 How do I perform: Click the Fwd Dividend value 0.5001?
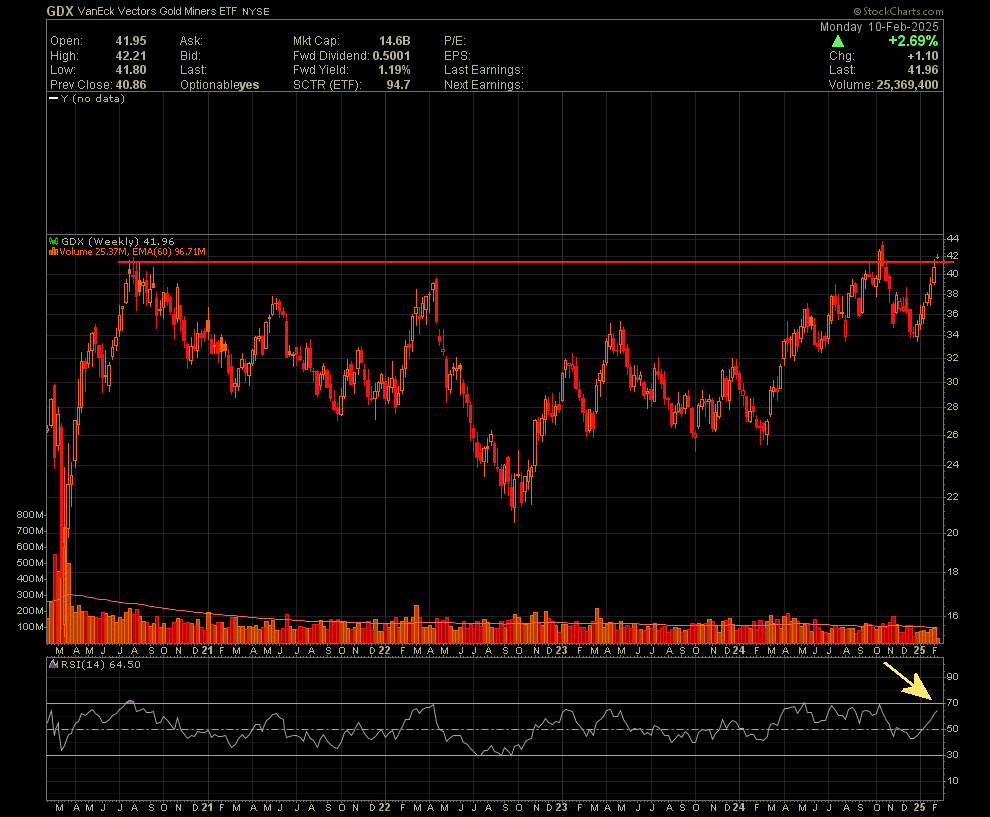(x=391, y=56)
